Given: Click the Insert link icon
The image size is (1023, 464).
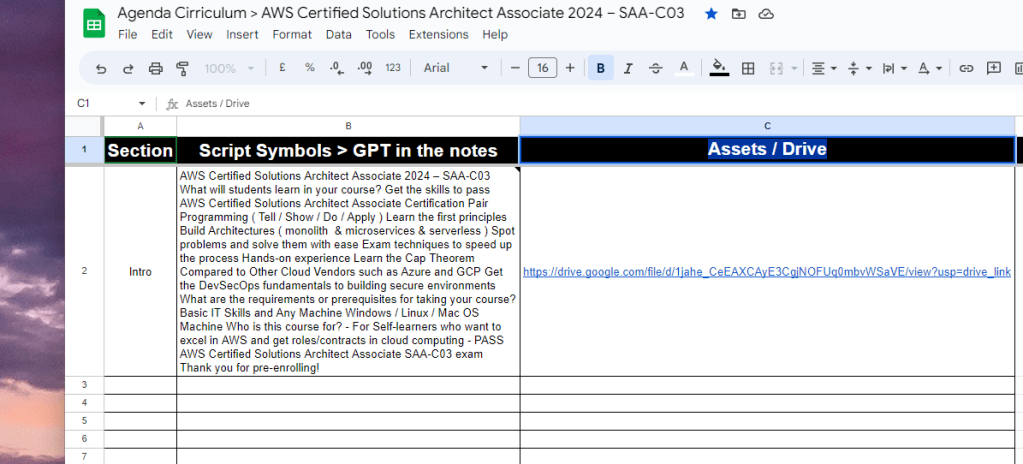Looking at the screenshot, I should point(966,68).
